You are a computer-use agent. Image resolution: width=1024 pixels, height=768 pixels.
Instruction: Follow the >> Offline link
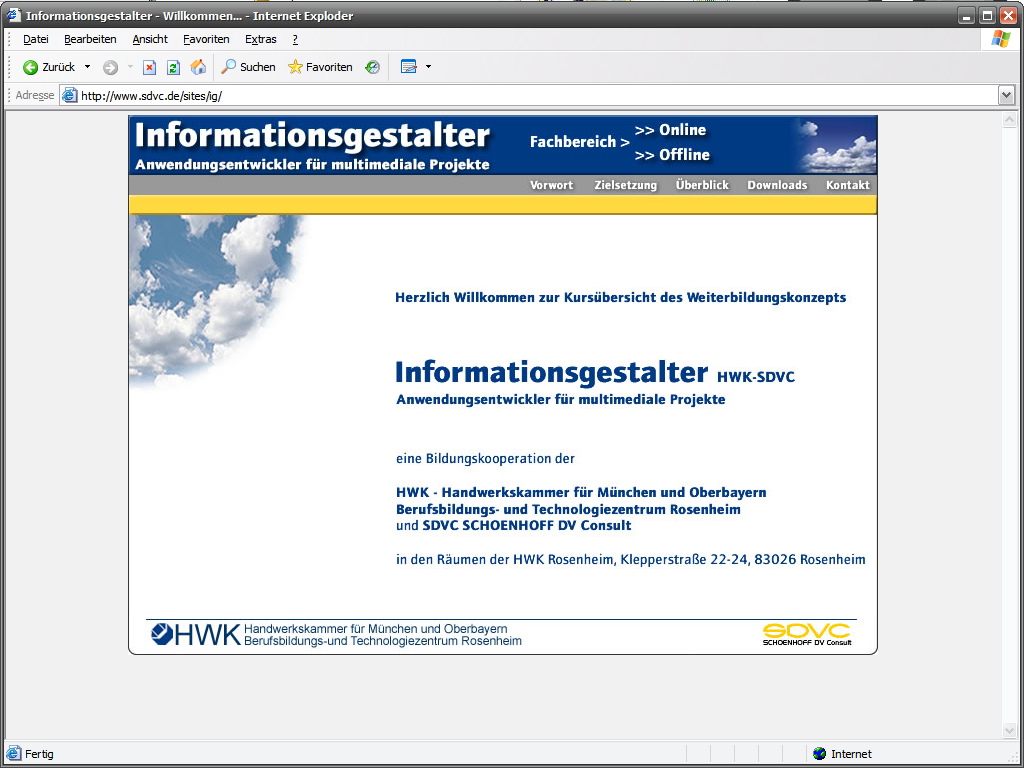[x=672, y=155]
